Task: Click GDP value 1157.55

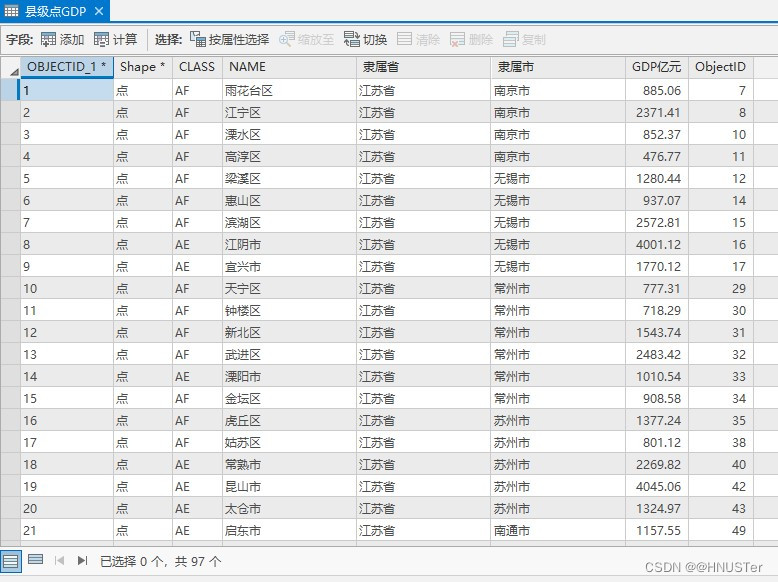Action: pyautogui.click(x=657, y=530)
